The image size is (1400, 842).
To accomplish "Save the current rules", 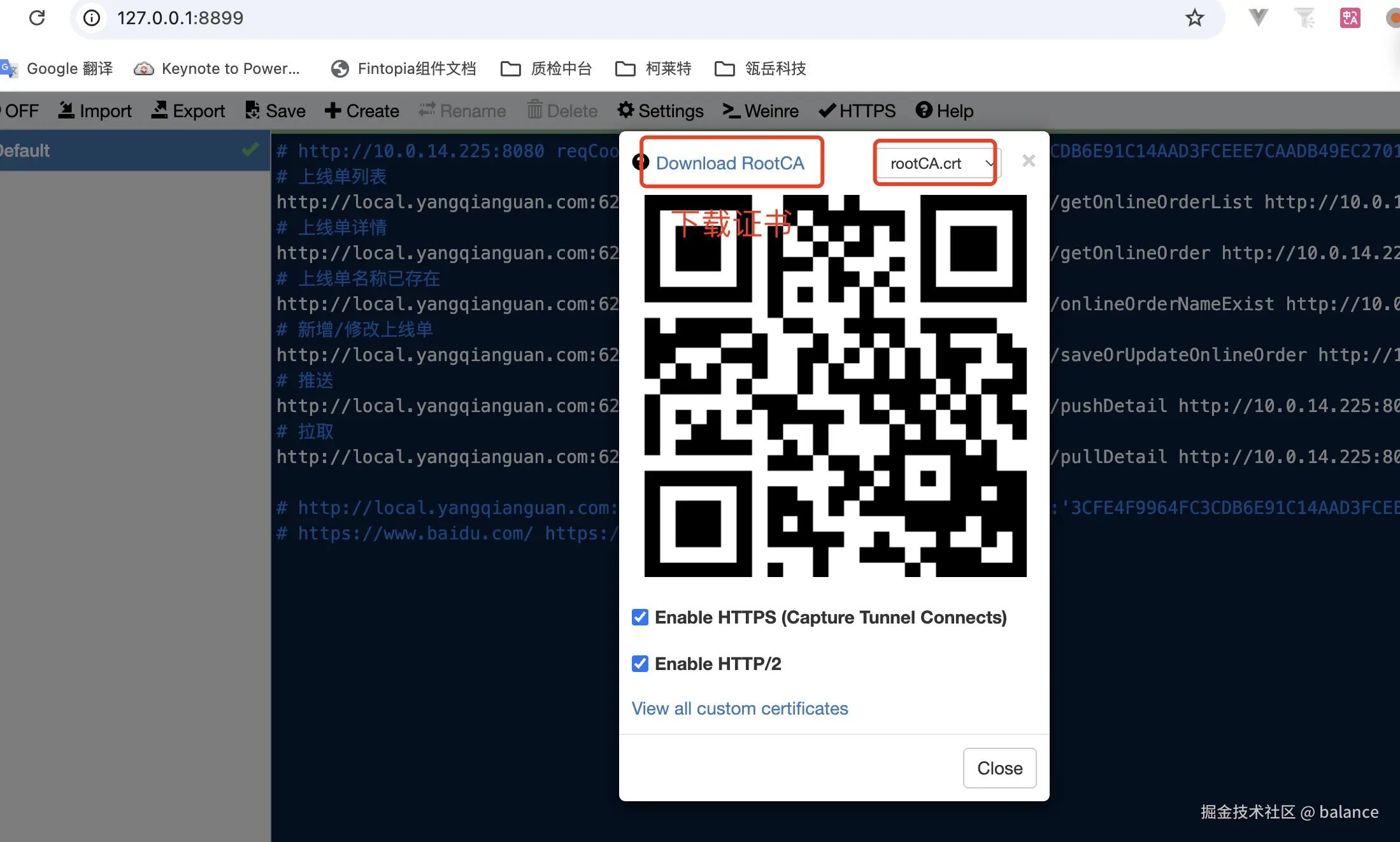I will pos(275,111).
